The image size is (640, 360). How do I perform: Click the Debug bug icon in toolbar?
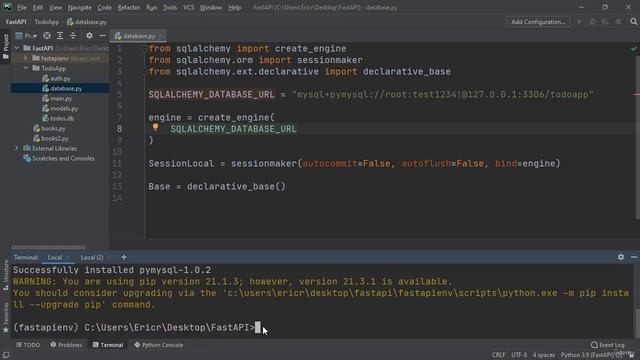(x=592, y=22)
